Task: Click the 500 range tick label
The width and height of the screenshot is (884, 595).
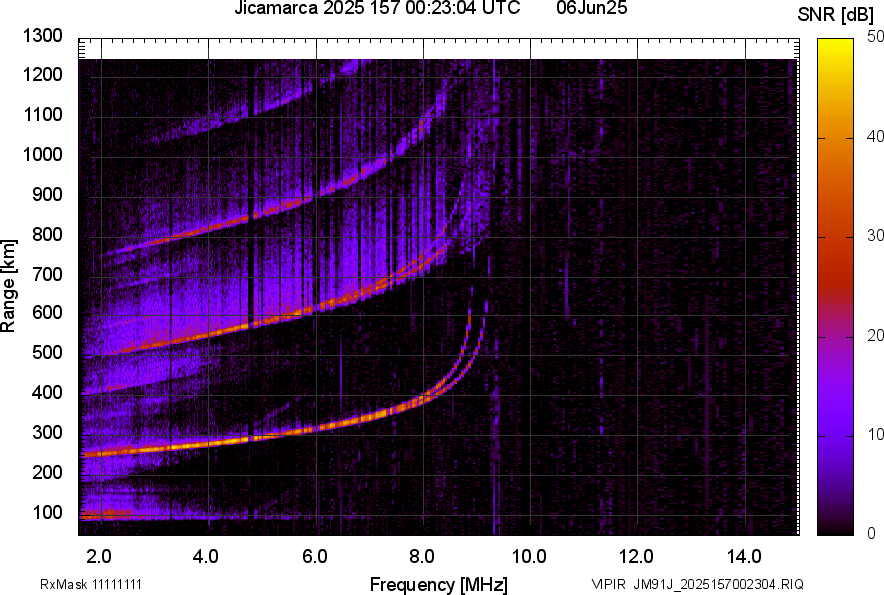Action: pyautogui.click(x=47, y=352)
